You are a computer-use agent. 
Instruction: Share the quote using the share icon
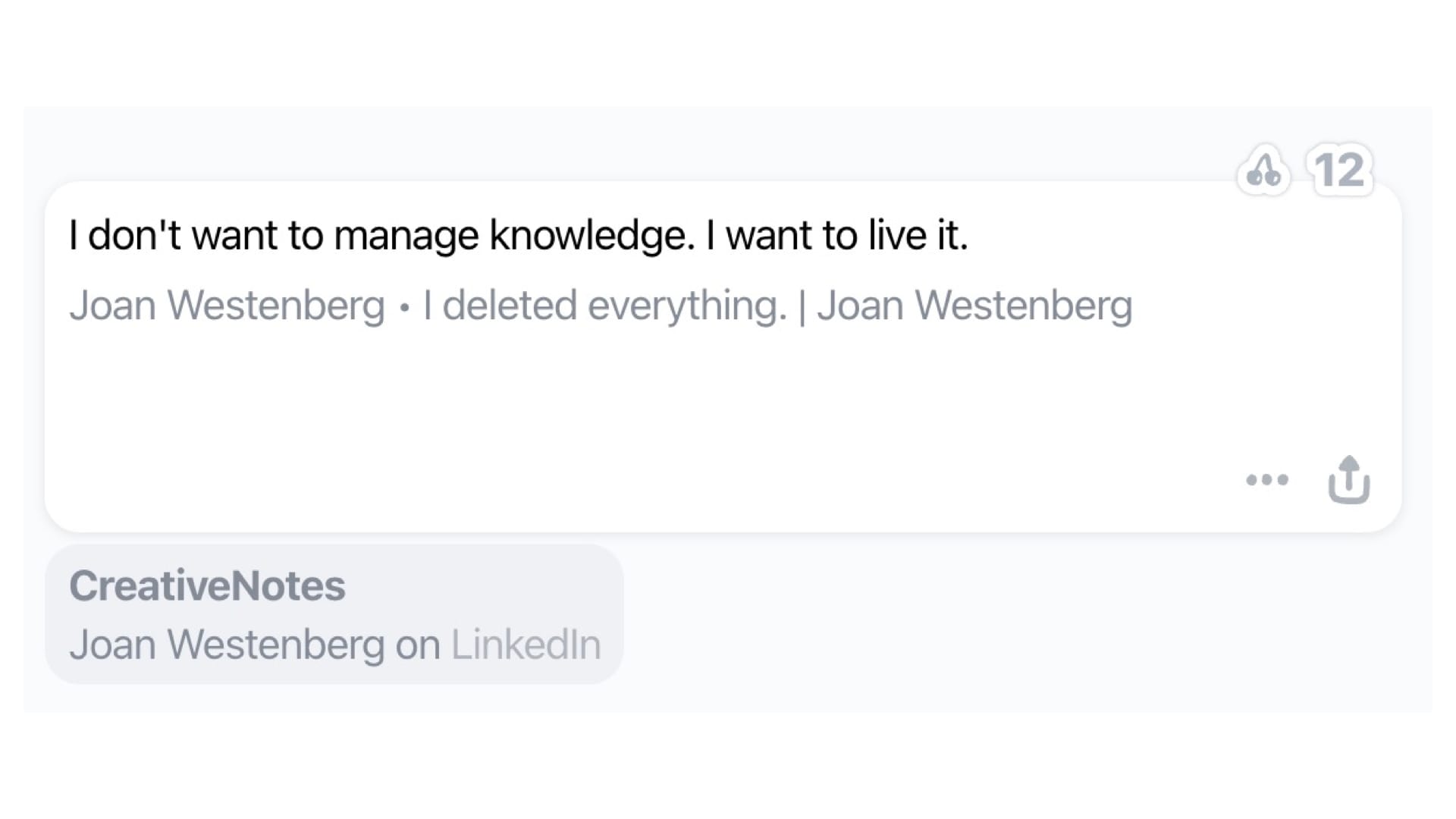pos(1349,479)
